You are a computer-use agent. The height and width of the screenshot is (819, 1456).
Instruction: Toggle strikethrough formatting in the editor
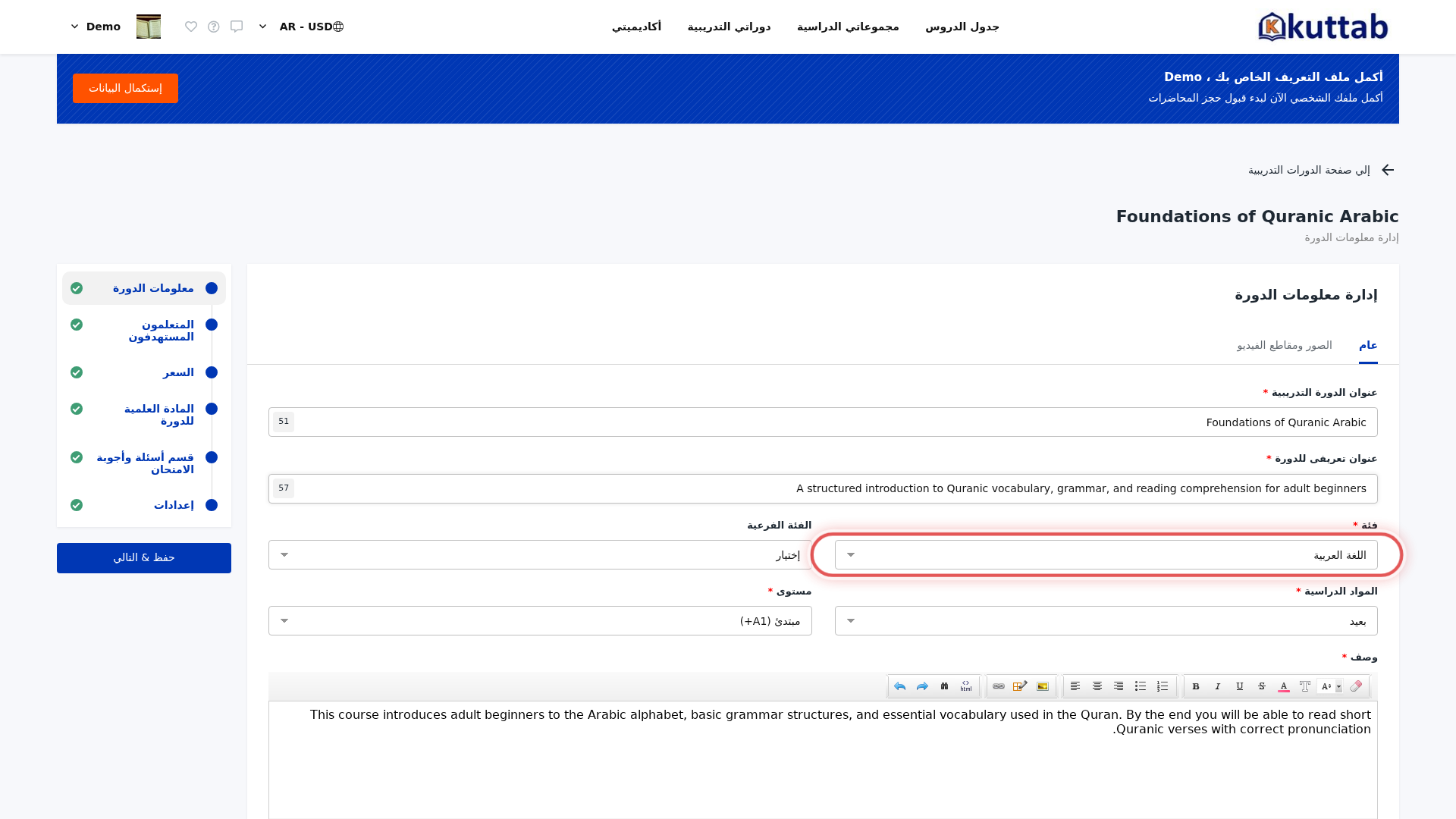pos(1262,686)
